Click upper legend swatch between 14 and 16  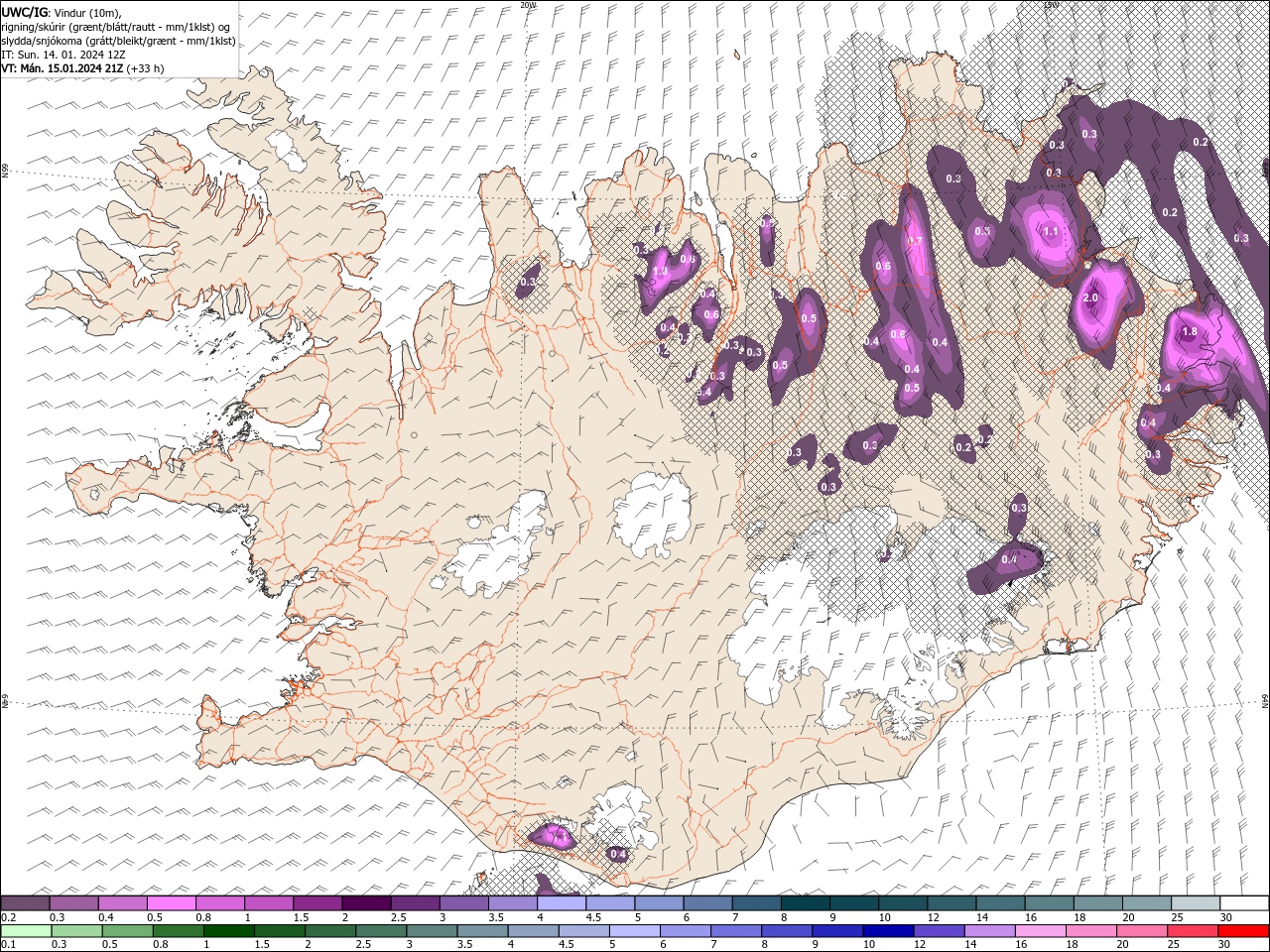(x=1000, y=903)
